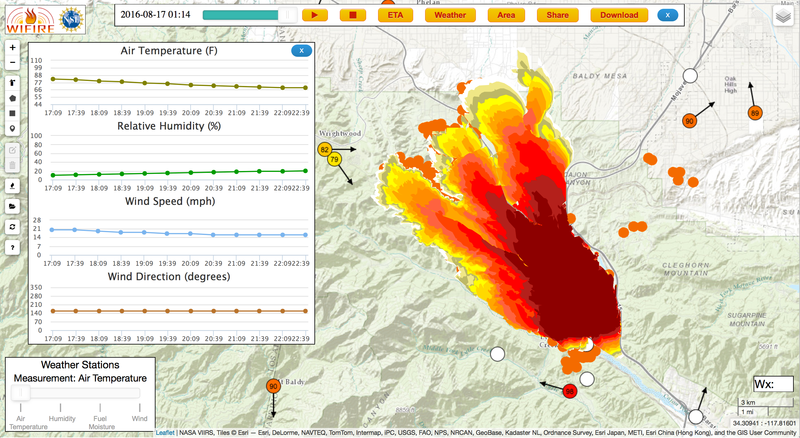
Task: Click the ETA button
Action: [x=395, y=15]
